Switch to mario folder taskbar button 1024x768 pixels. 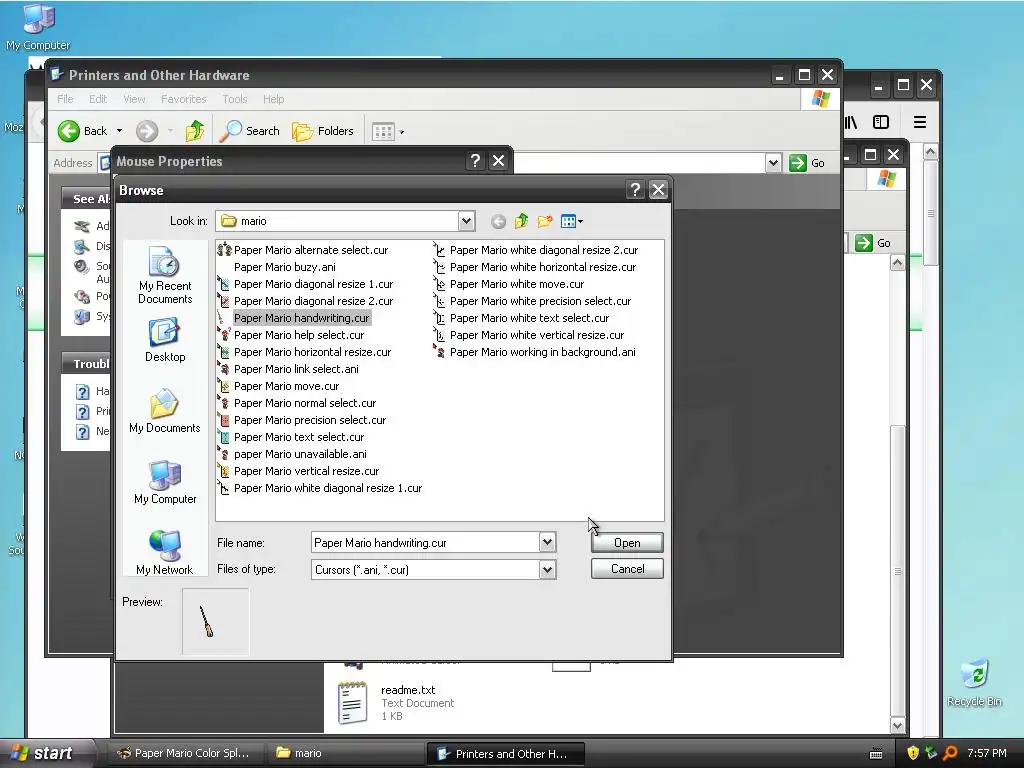pyautogui.click(x=345, y=753)
